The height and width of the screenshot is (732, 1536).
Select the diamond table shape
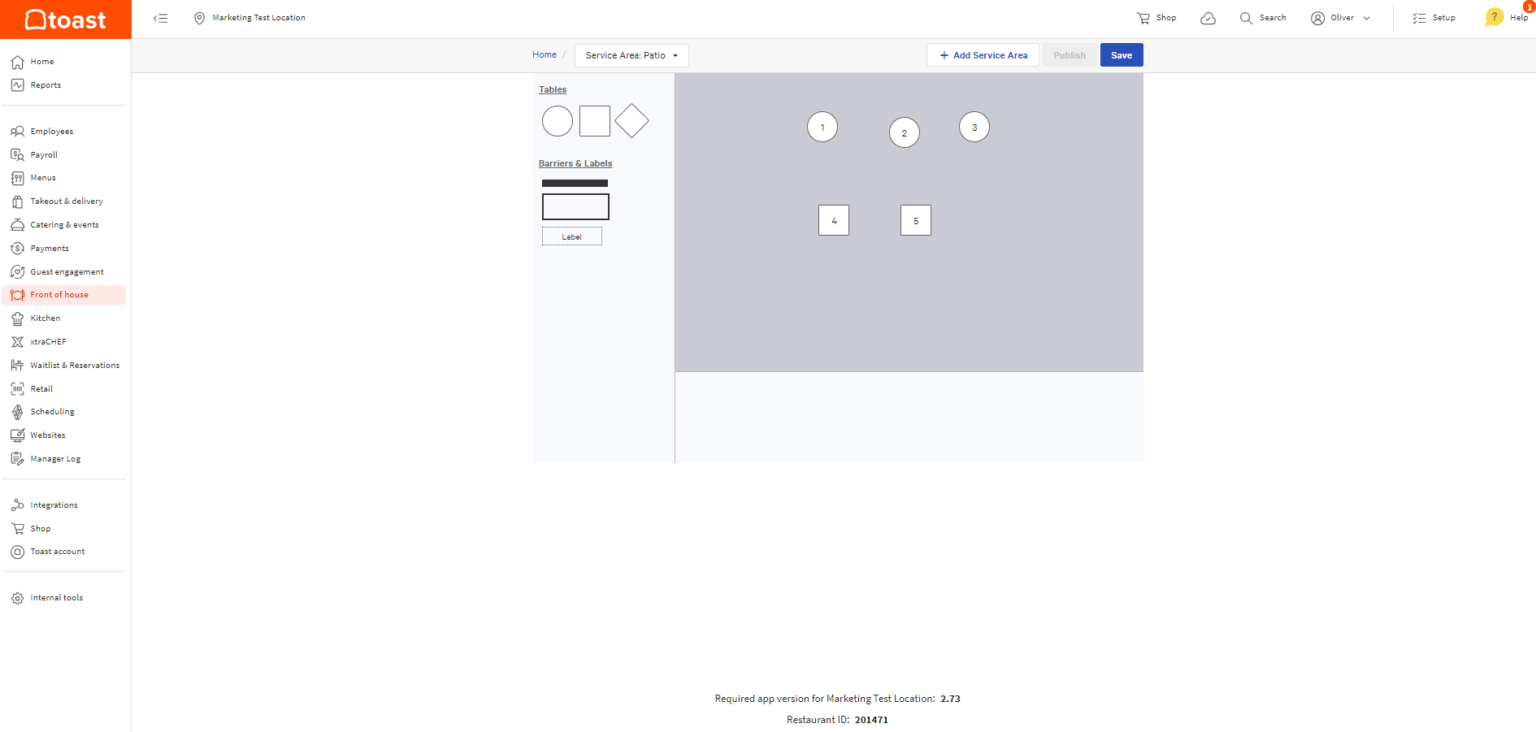point(631,120)
